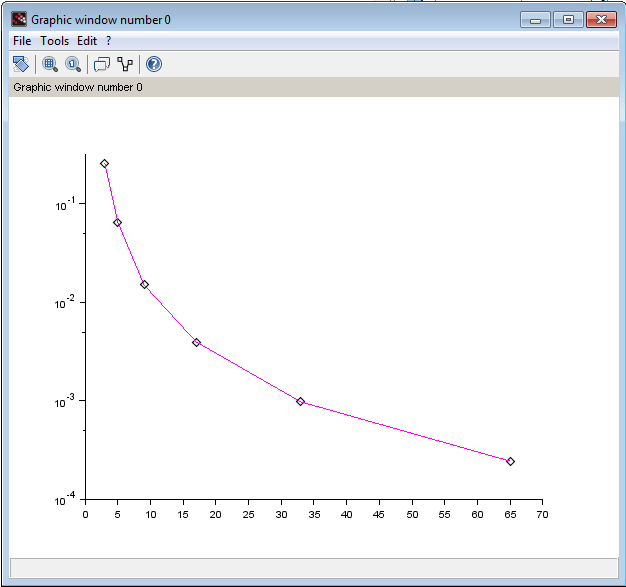The image size is (626, 587).
Task: Open the Figure properties editor icon
Action: click(x=125, y=64)
